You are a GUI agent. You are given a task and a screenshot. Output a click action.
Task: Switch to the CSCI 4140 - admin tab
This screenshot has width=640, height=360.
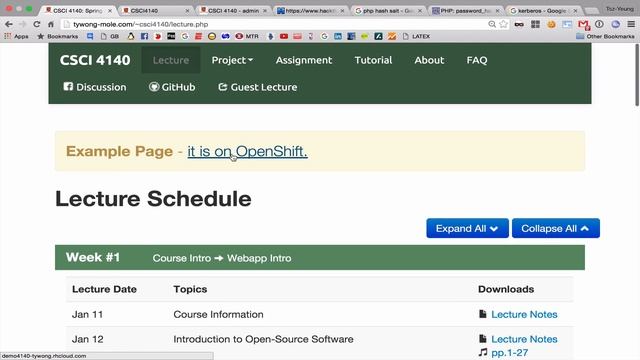(x=234, y=11)
